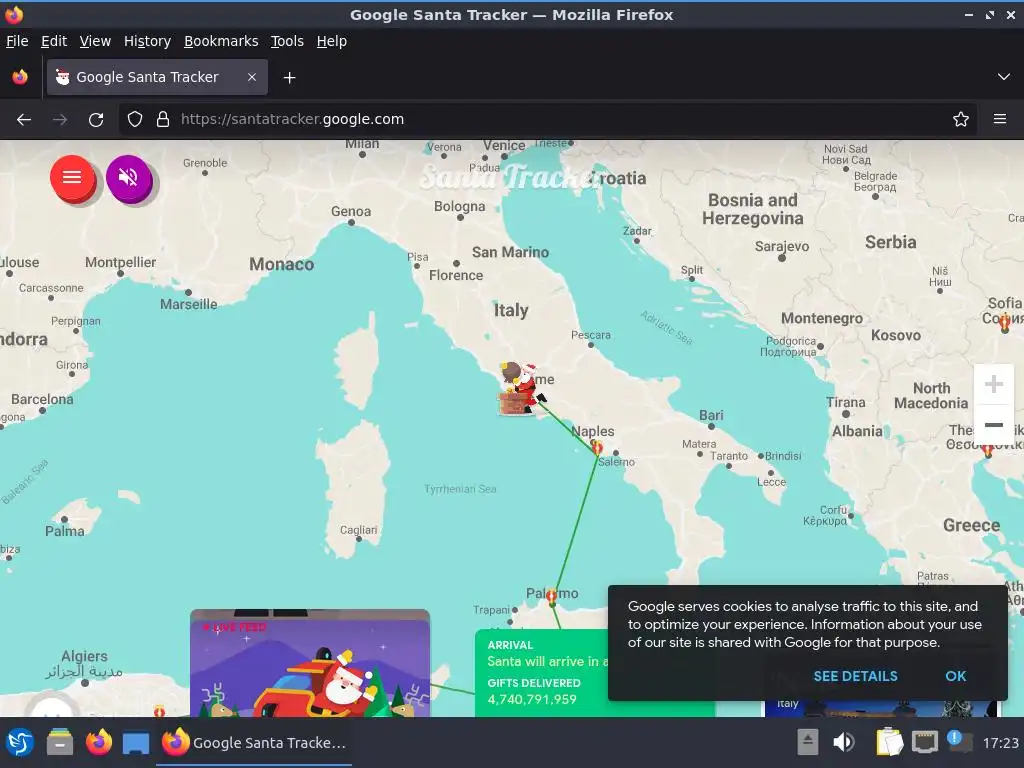This screenshot has height=768, width=1024.
Task: Click the Palermo location pin
Action: tap(552, 596)
